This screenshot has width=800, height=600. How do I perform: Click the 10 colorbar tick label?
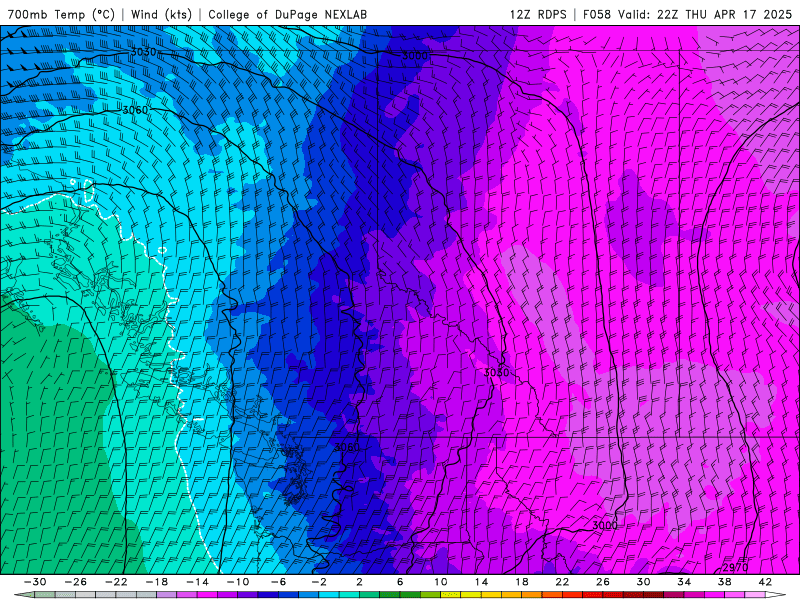click(441, 582)
